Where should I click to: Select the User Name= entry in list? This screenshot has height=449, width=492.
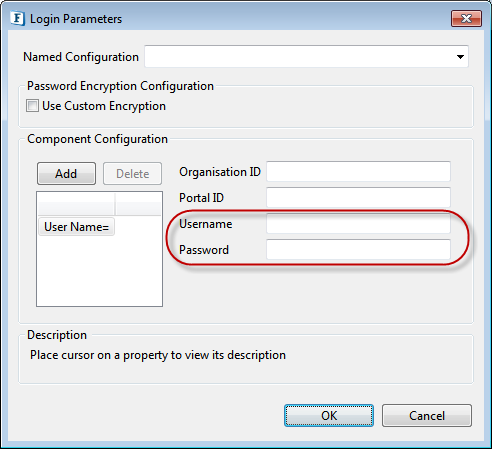[x=77, y=227]
